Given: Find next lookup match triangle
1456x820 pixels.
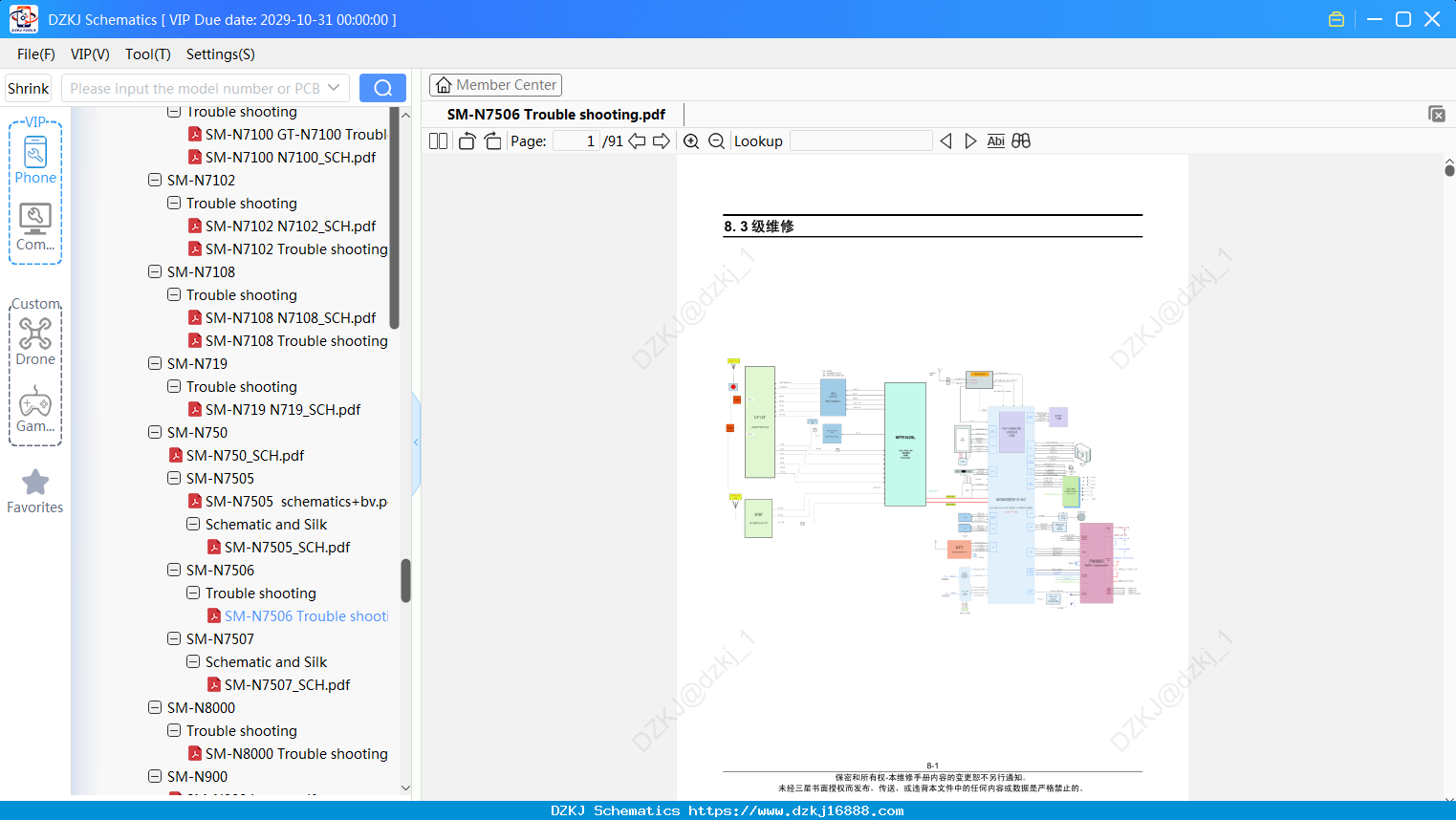Looking at the screenshot, I should pos(970,141).
